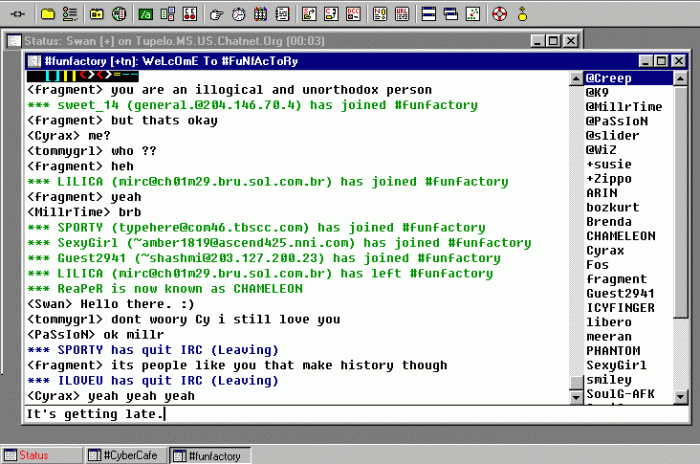The image size is (700, 464).
Task: Click the globe icon in toolbar
Action: click(118, 14)
